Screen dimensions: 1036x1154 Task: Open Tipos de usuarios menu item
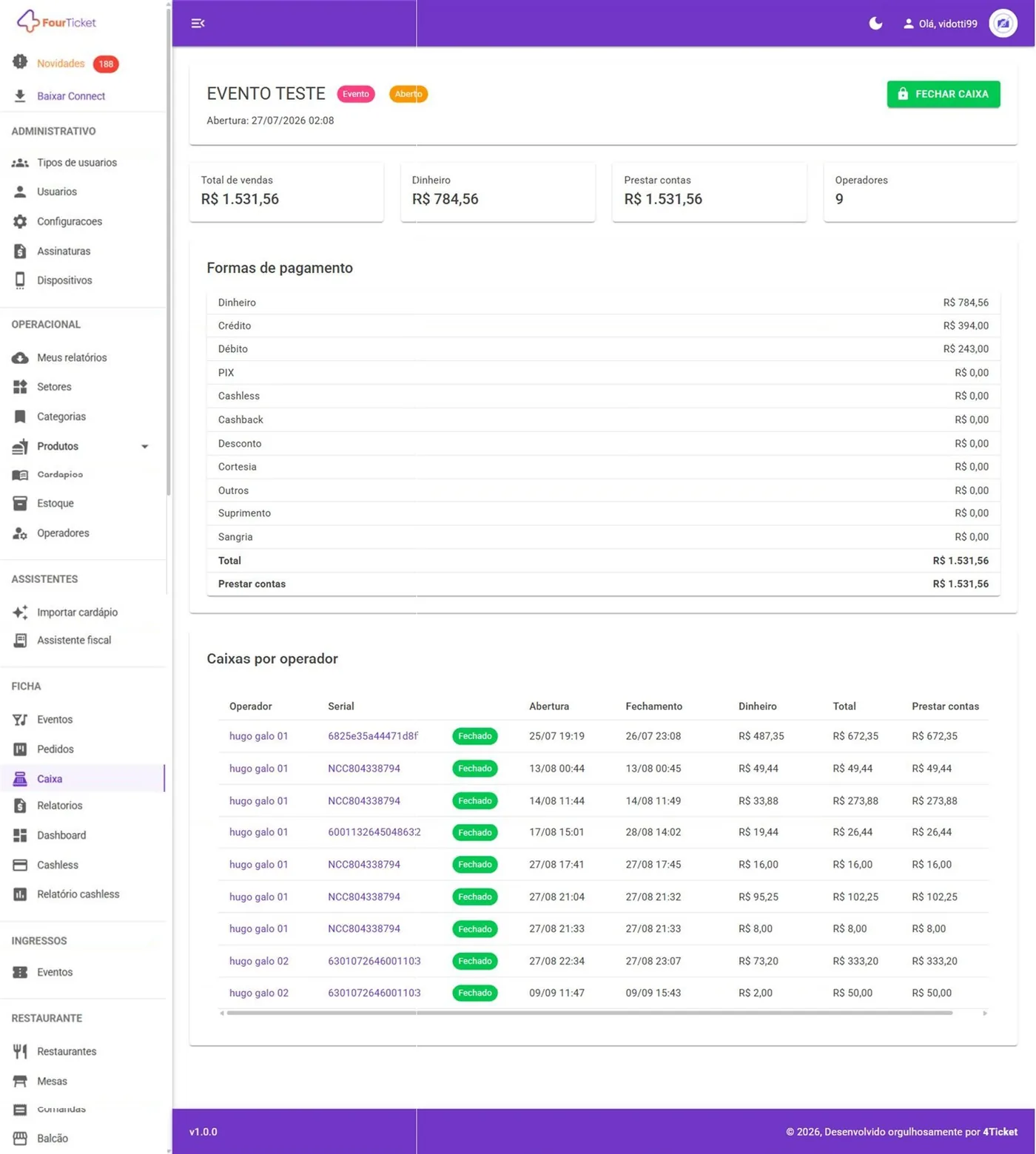click(77, 163)
